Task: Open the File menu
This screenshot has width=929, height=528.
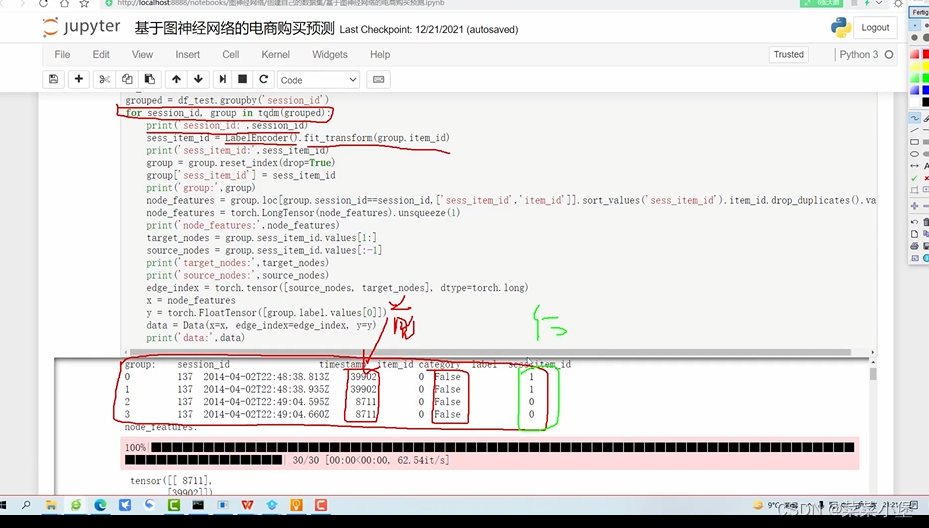Action: coord(62,55)
